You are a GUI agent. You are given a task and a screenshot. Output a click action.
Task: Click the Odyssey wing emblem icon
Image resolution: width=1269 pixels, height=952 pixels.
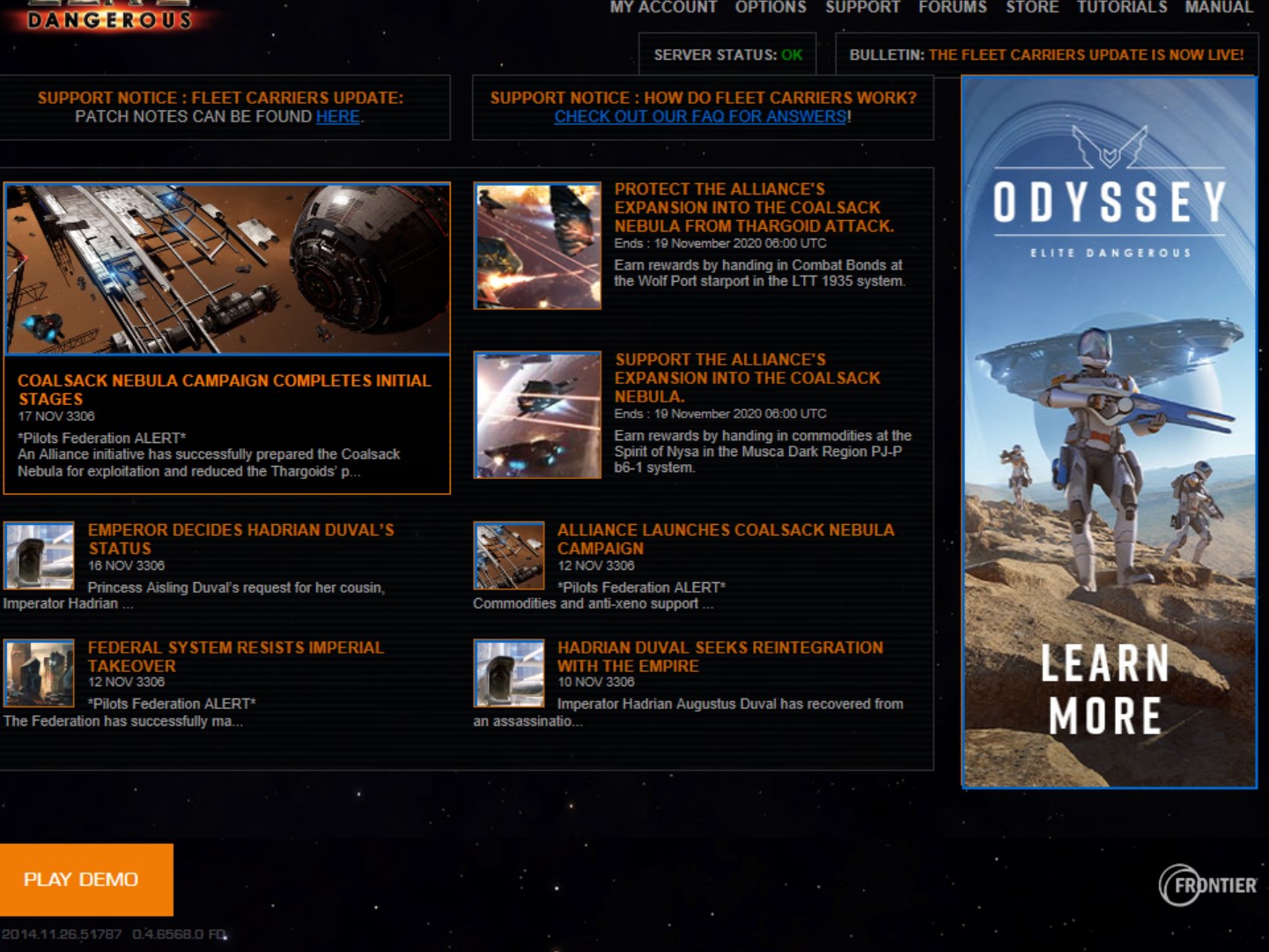[1110, 146]
